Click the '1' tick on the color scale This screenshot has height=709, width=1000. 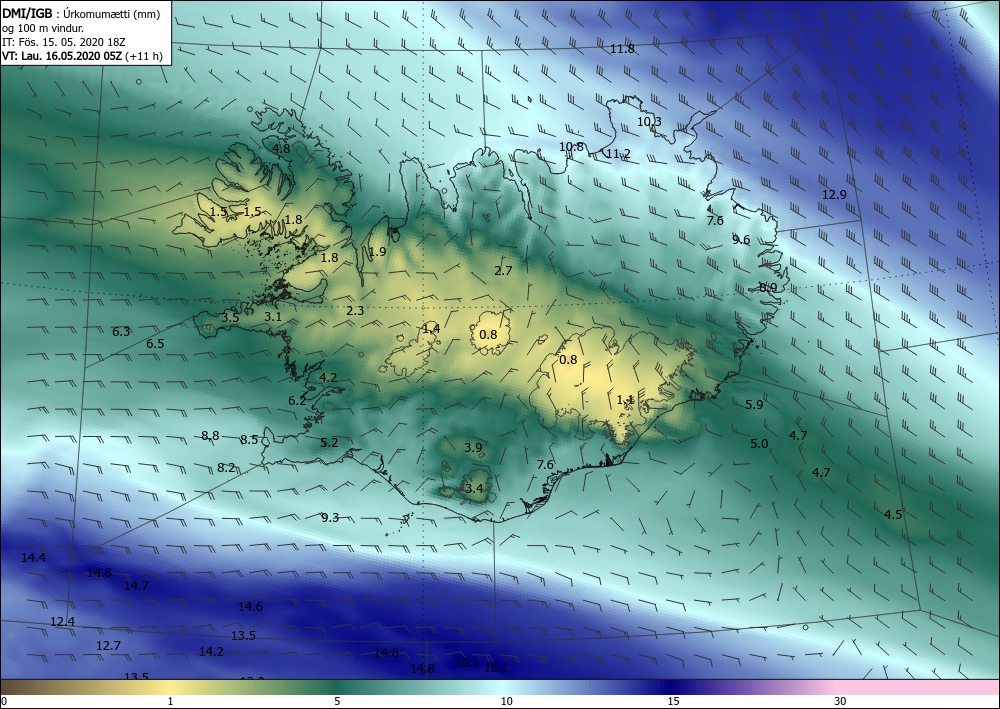click(x=170, y=701)
